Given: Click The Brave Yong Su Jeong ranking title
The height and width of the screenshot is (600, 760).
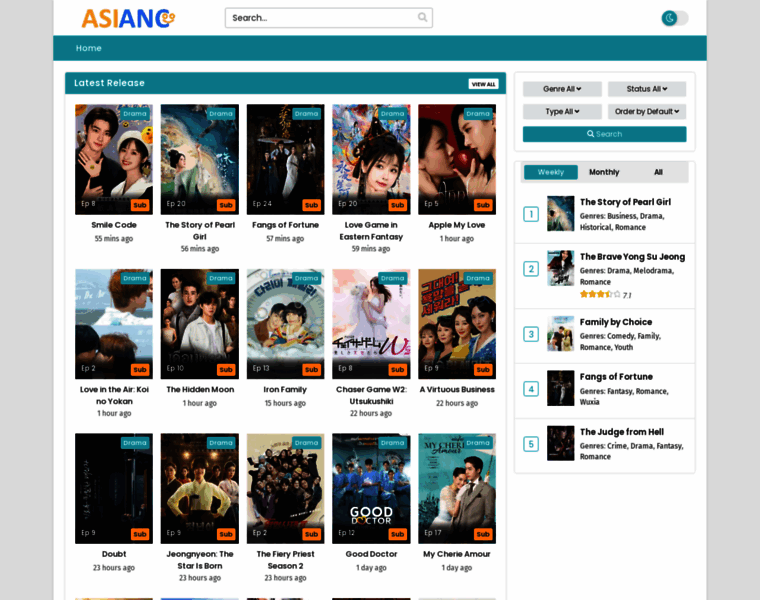Looking at the screenshot, I should click(x=633, y=257).
